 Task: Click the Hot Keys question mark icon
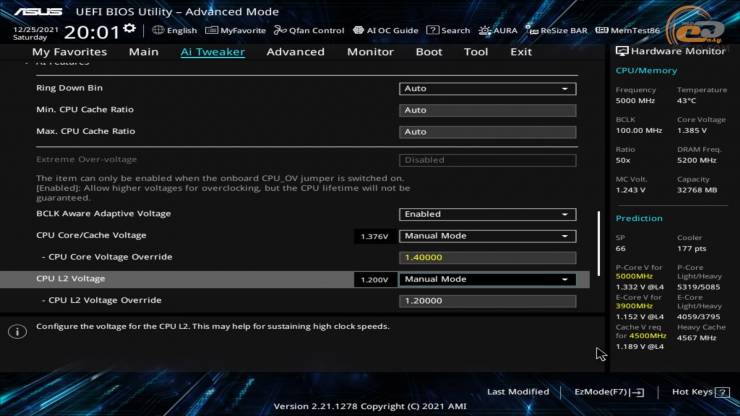pyautogui.click(x=722, y=392)
